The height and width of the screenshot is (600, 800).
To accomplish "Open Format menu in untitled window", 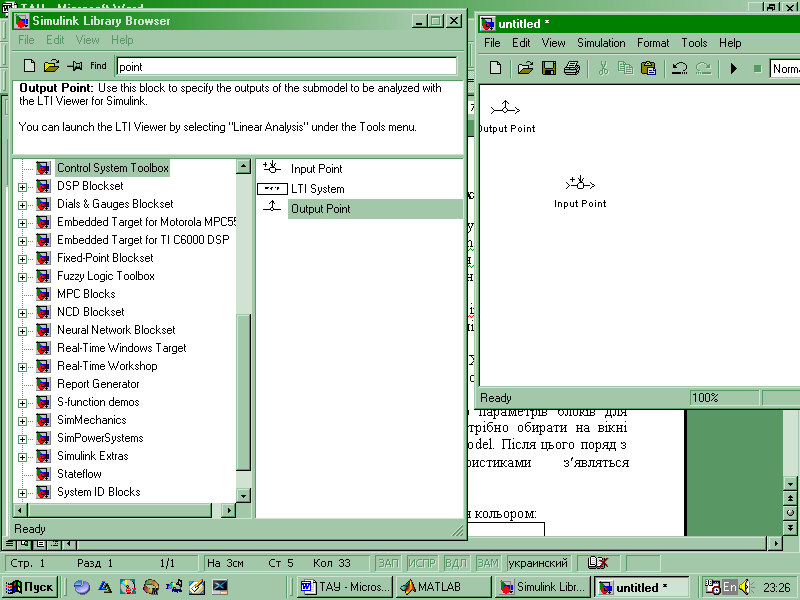I will (653, 43).
